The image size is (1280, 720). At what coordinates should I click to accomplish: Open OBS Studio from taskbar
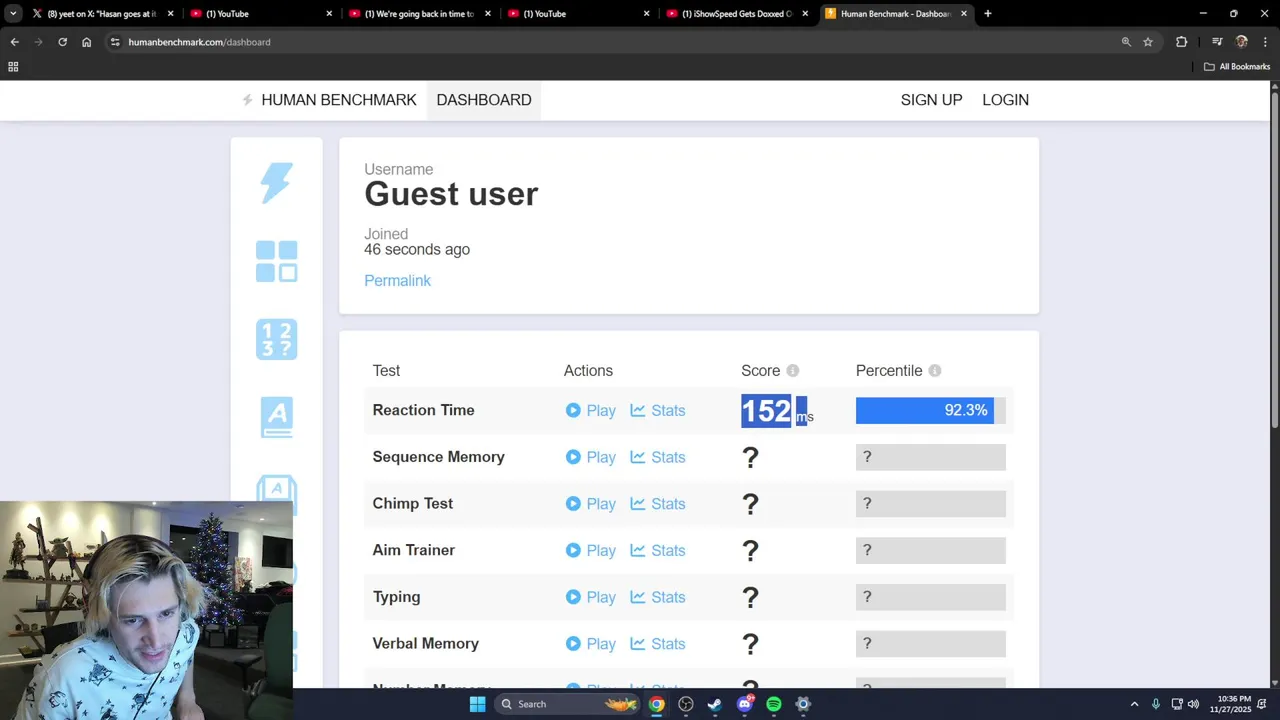[x=686, y=704]
